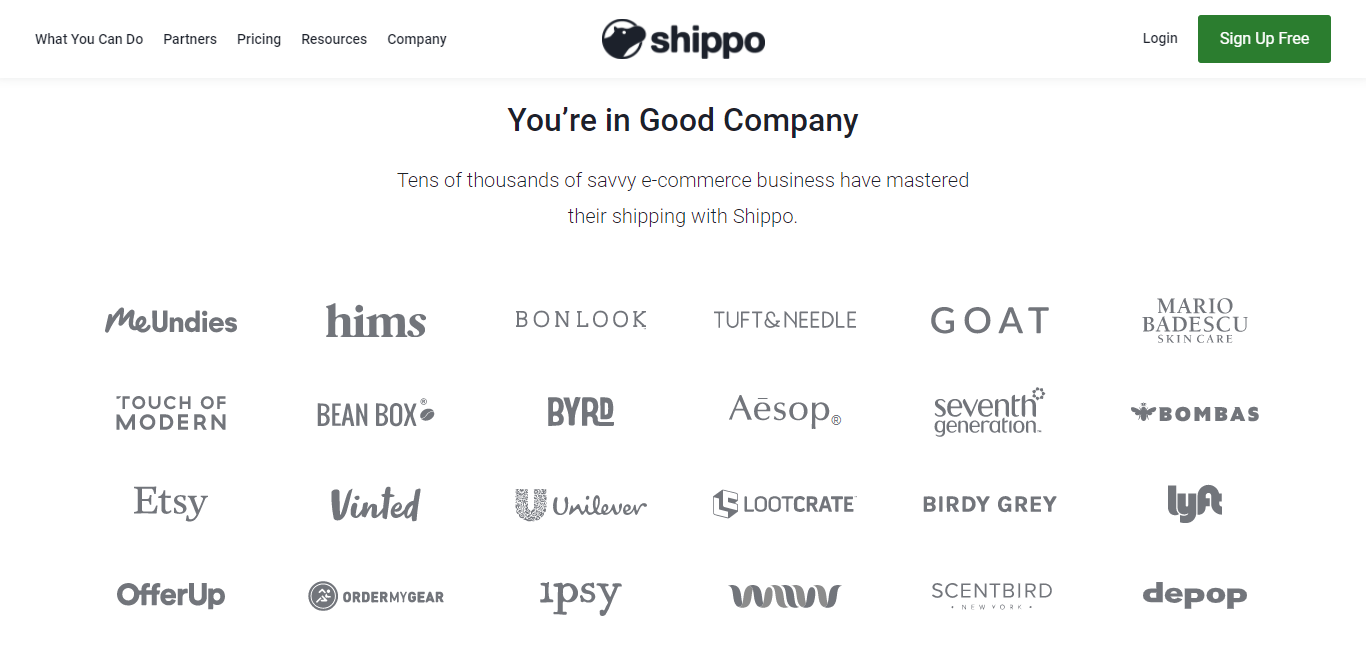Click the Seventh Generation logo
The image size is (1366, 657).
(990, 411)
